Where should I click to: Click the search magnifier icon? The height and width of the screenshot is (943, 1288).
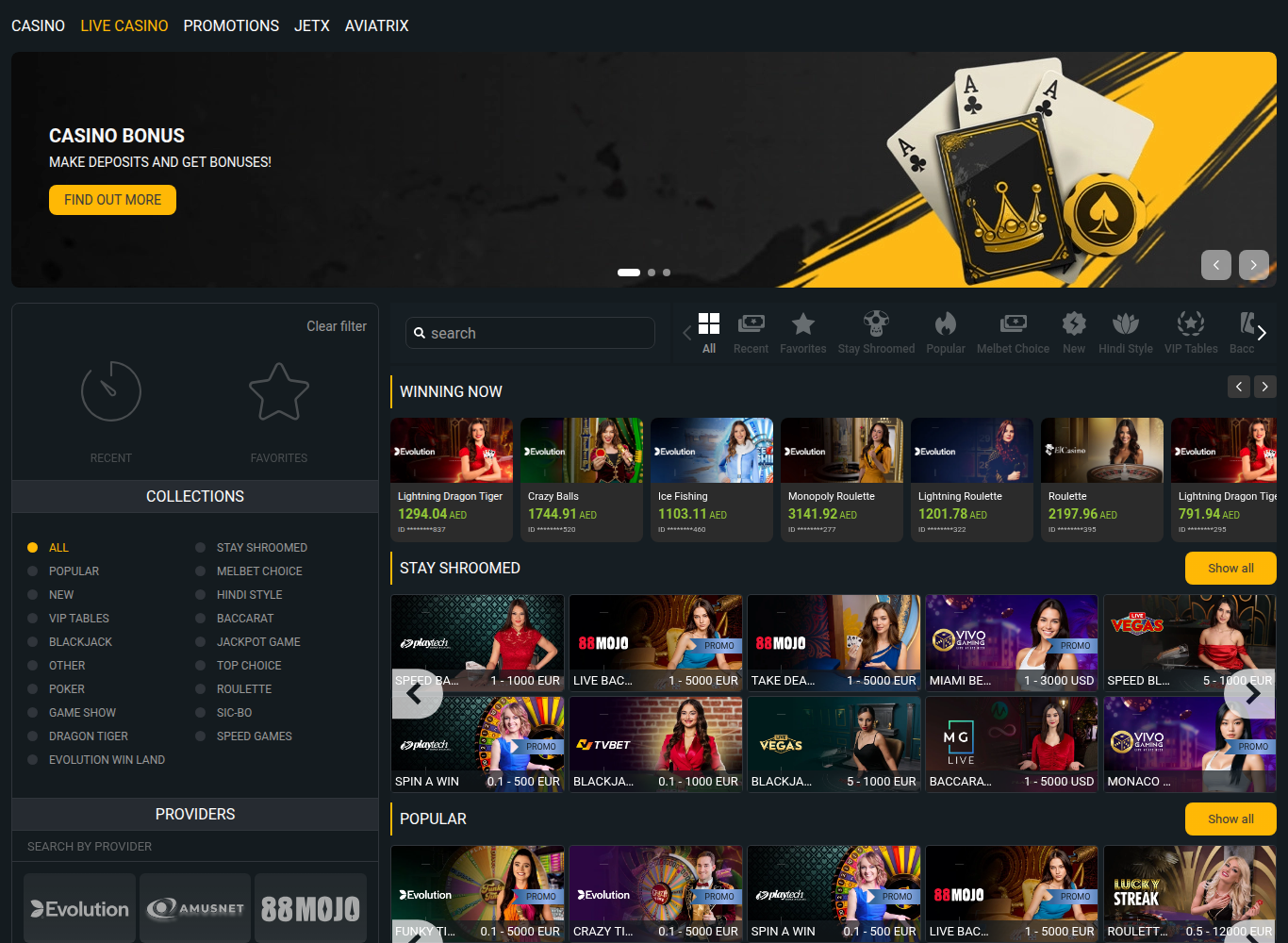tap(420, 333)
